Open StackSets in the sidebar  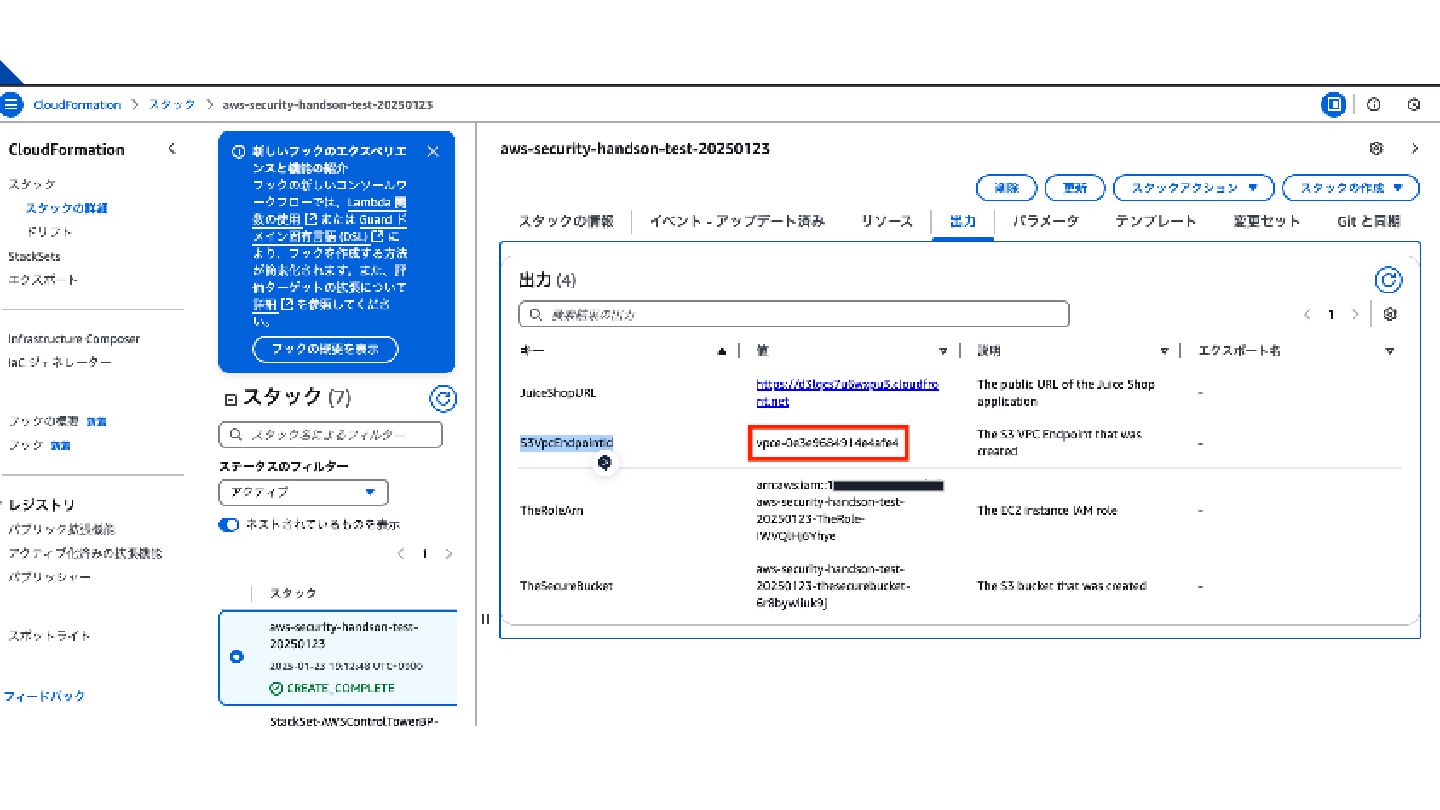[34, 256]
